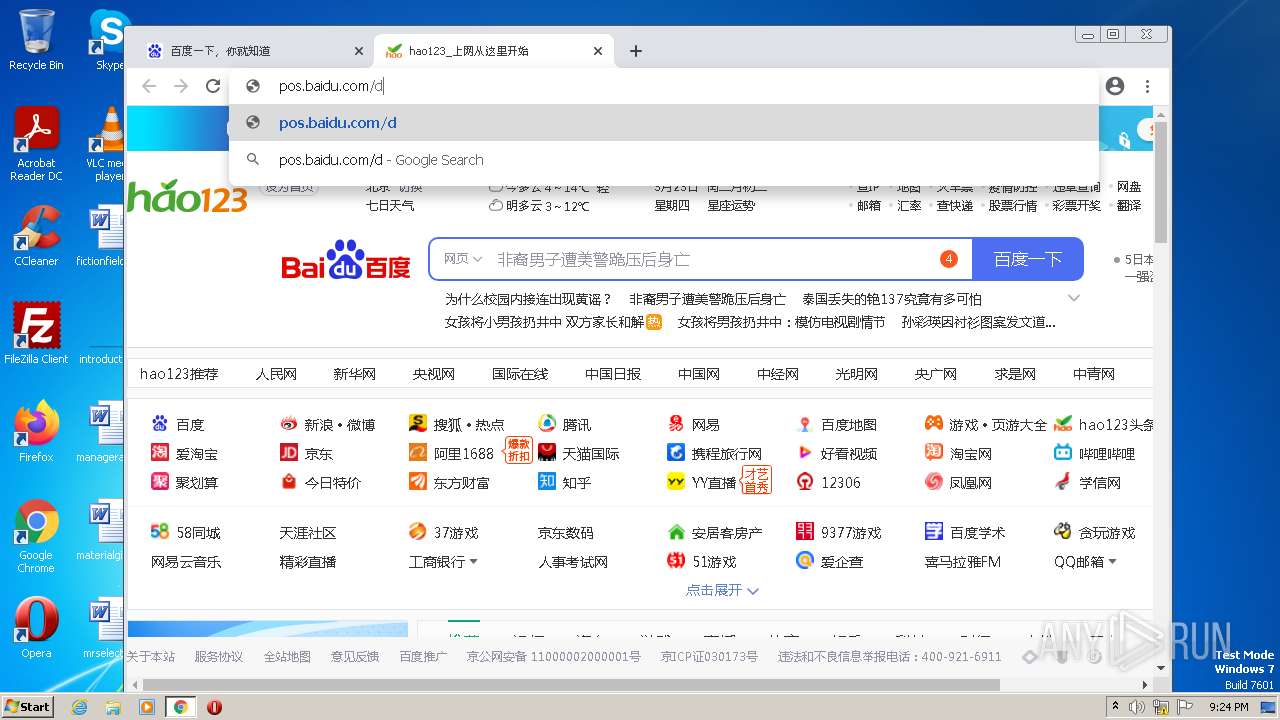Switch to hao123 tab
Image resolution: width=1280 pixels, height=720 pixels.
point(494,51)
